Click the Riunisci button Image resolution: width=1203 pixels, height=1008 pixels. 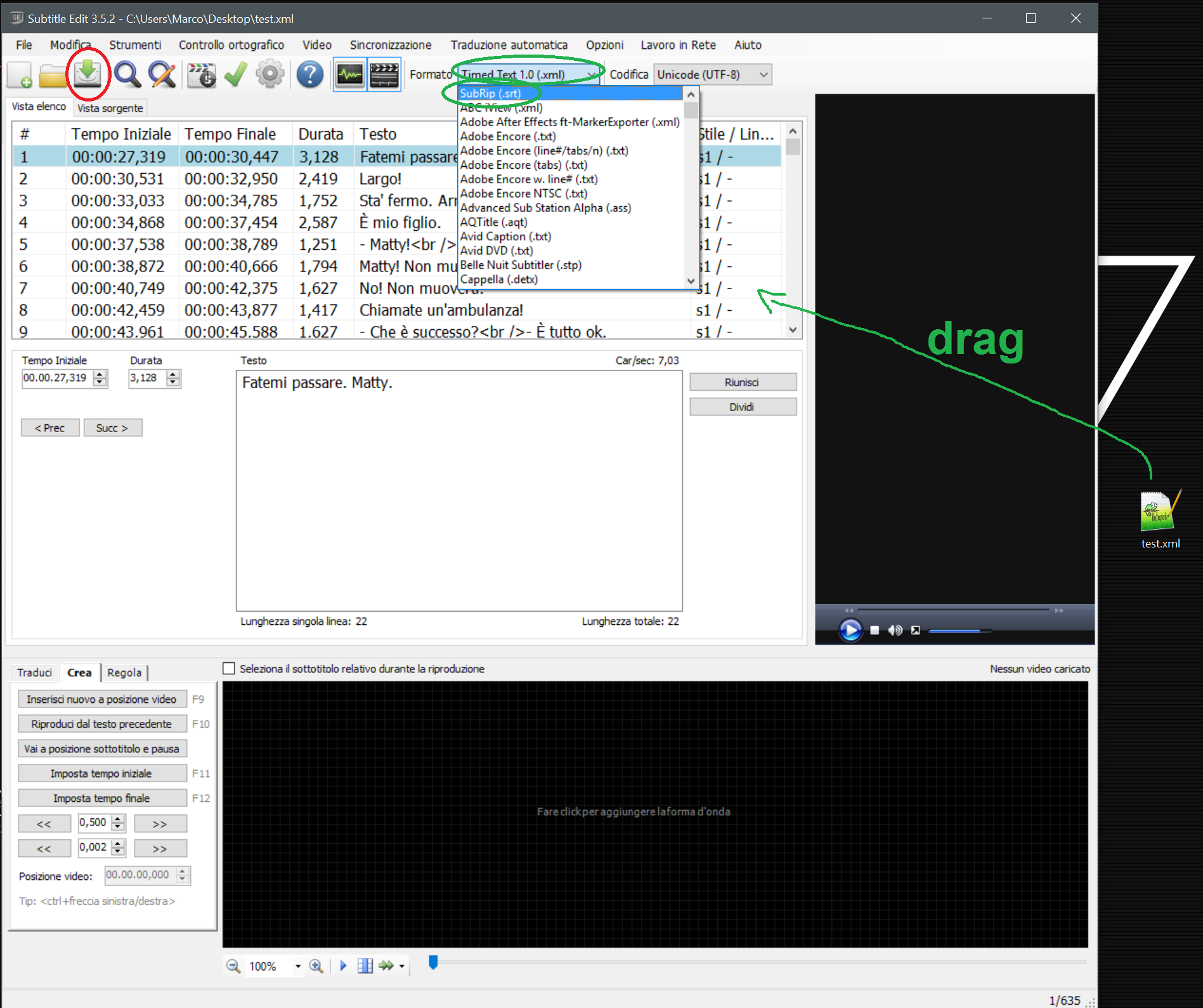tap(743, 382)
